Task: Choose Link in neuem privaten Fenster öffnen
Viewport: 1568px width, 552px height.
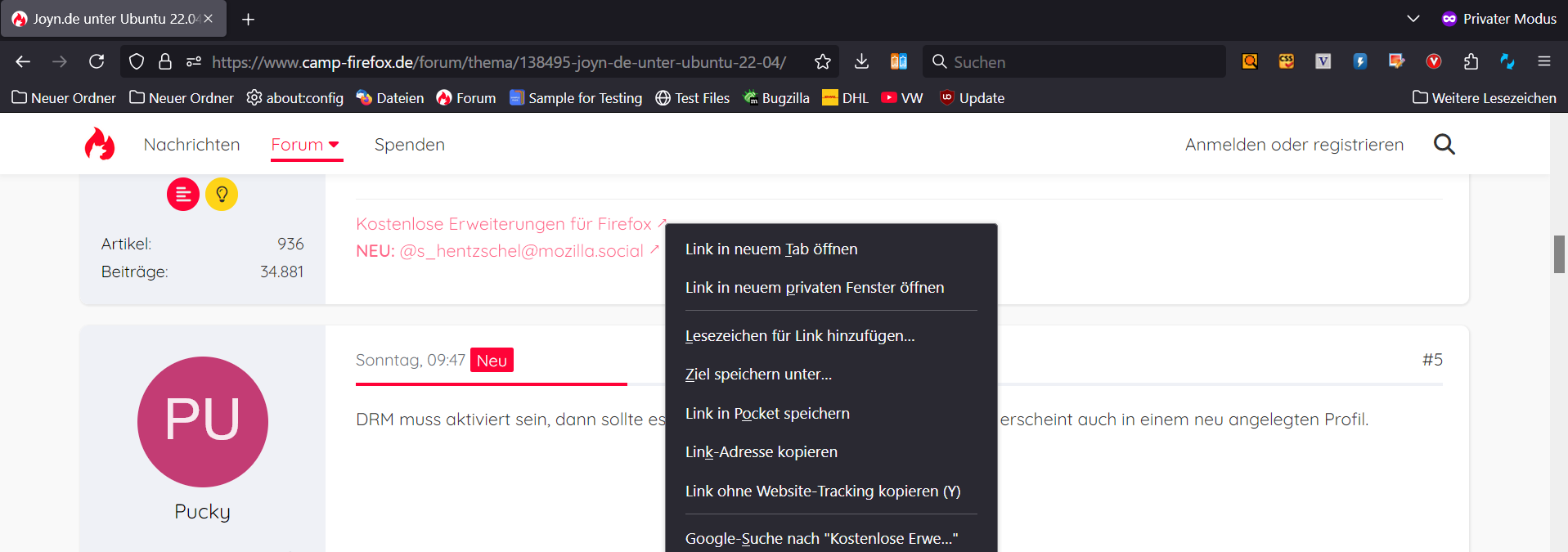Action: pos(831,287)
